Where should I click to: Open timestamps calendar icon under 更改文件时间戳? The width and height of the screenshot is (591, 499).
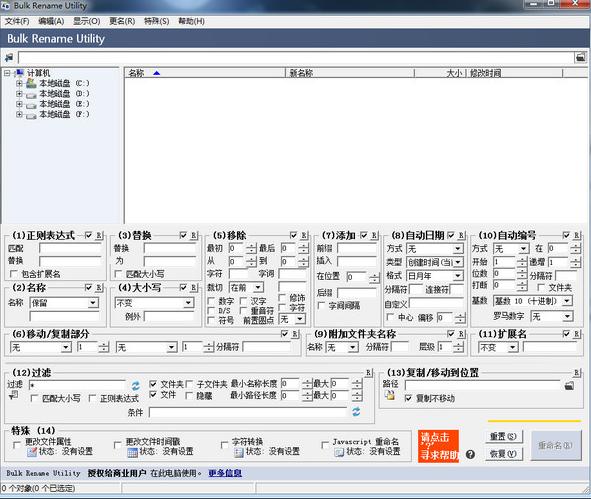click(x=132, y=452)
